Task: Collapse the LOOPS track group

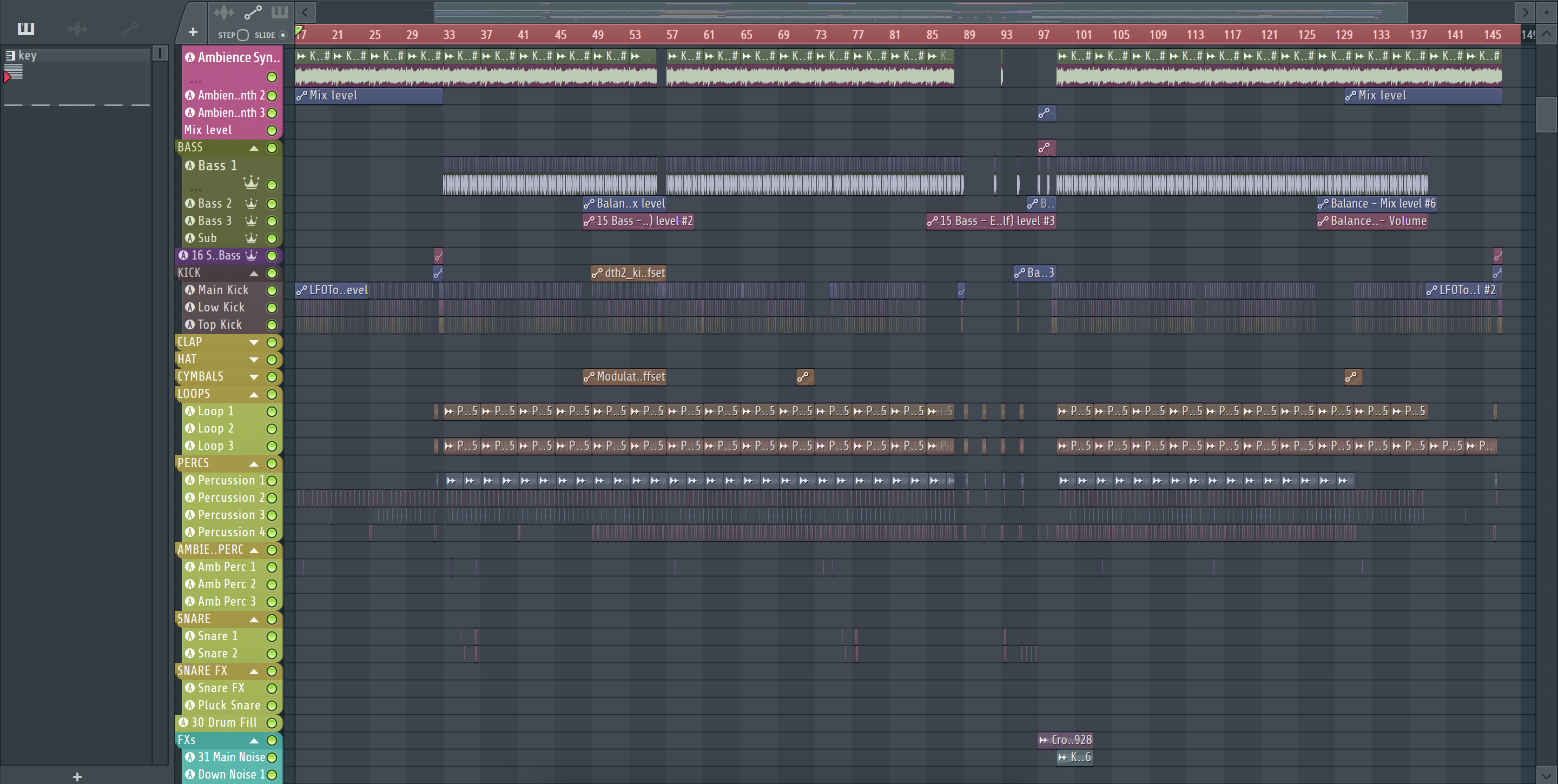Action: click(254, 395)
